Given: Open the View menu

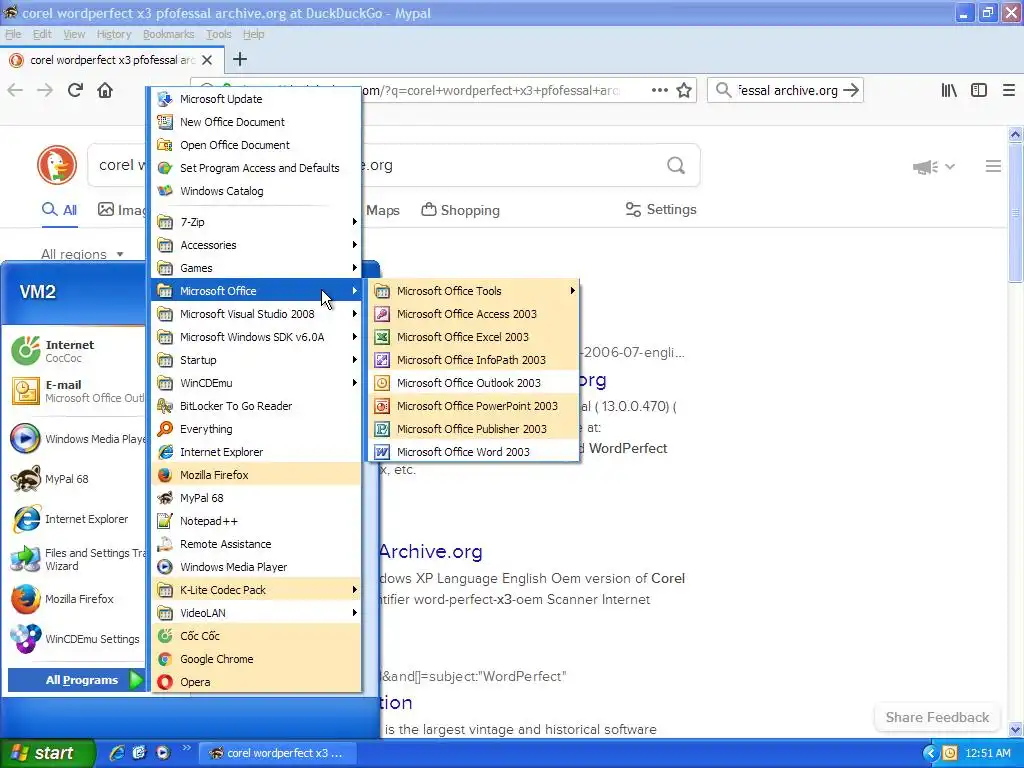Looking at the screenshot, I should pos(74,34).
